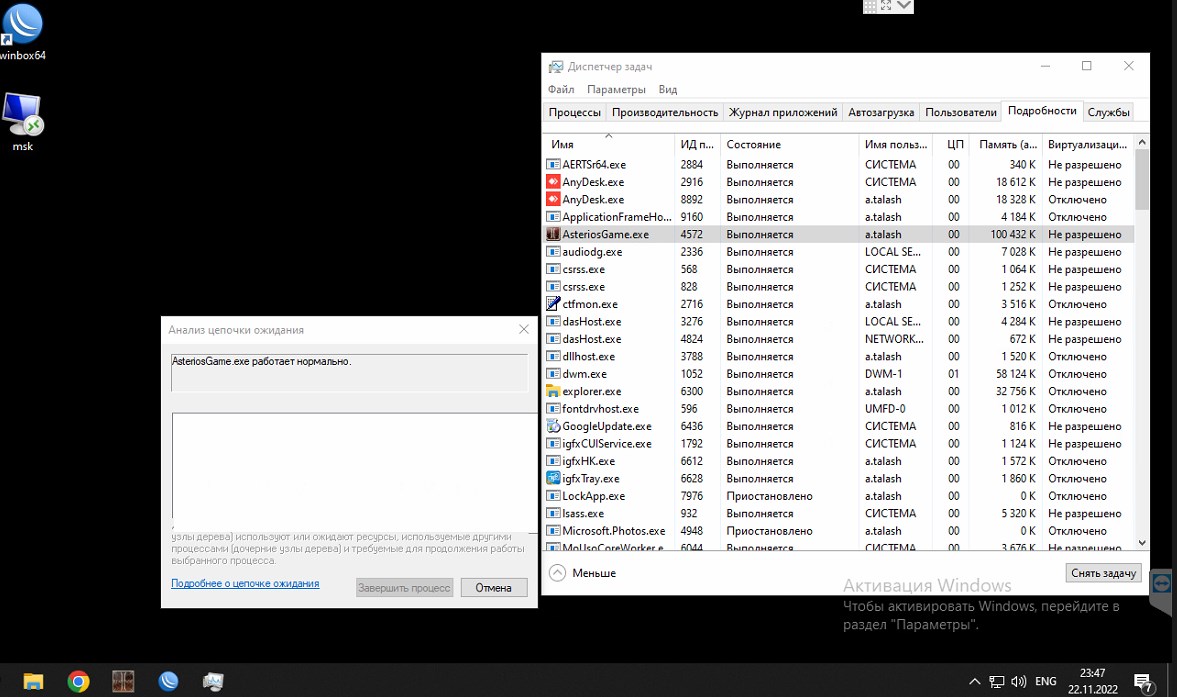Open the volume control tray icon
Viewport: 1177px width, 697px height.
coord(1018,681)
